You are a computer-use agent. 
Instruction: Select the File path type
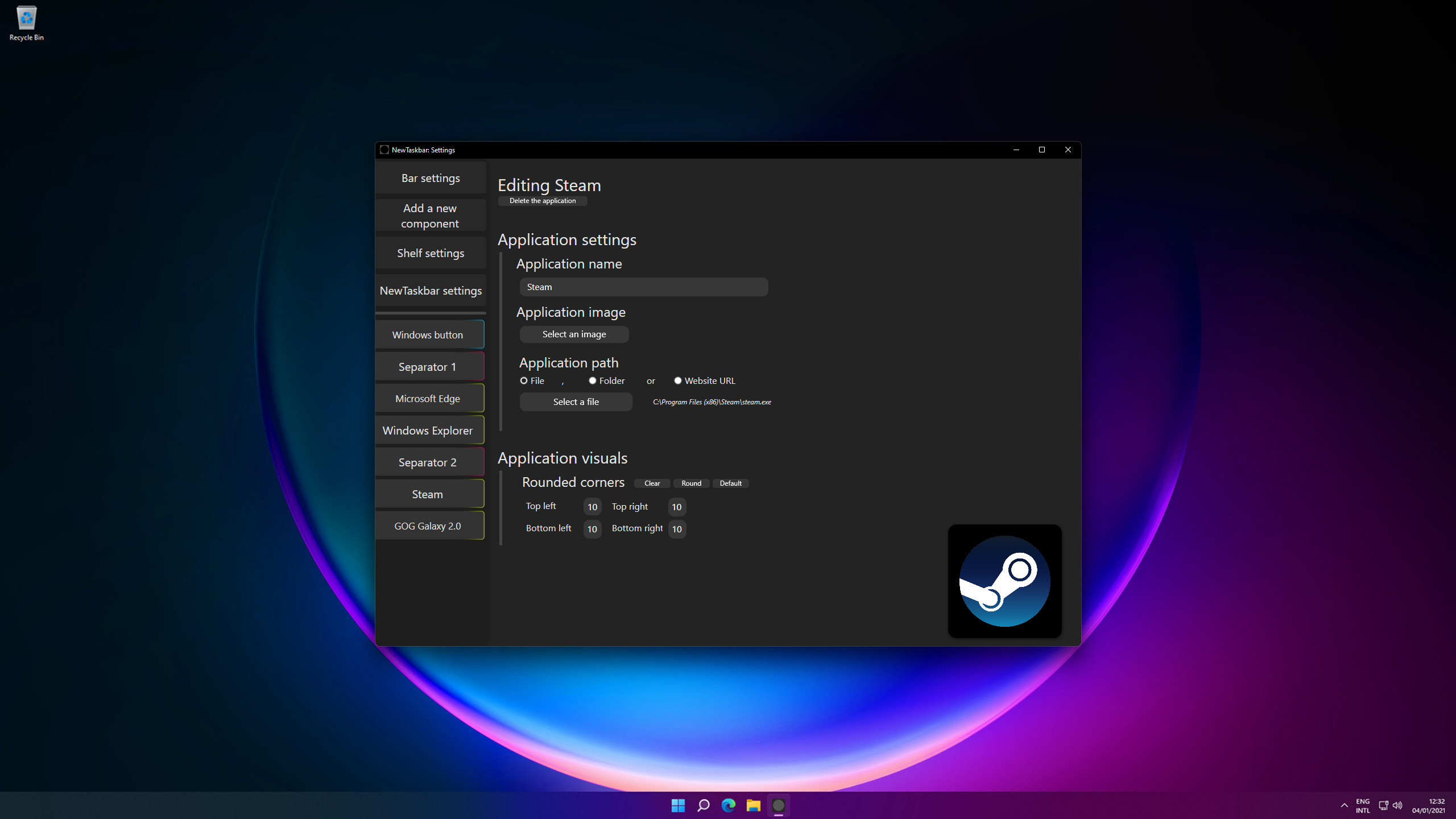click(x=523, y=380)
